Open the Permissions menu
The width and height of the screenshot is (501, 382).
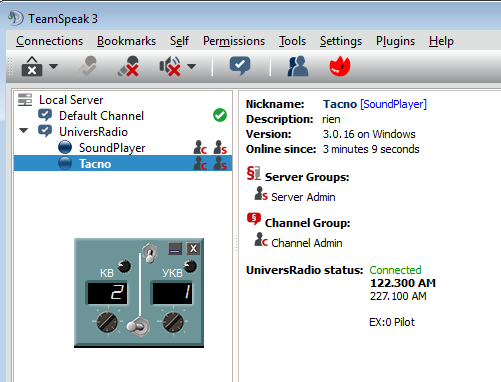click(x=234, y=41)
